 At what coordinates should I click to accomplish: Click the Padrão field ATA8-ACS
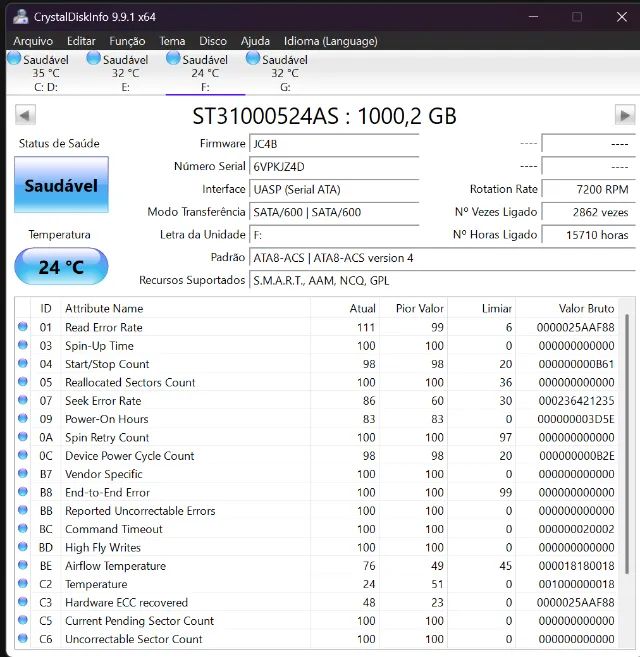(x=442, y=258)
